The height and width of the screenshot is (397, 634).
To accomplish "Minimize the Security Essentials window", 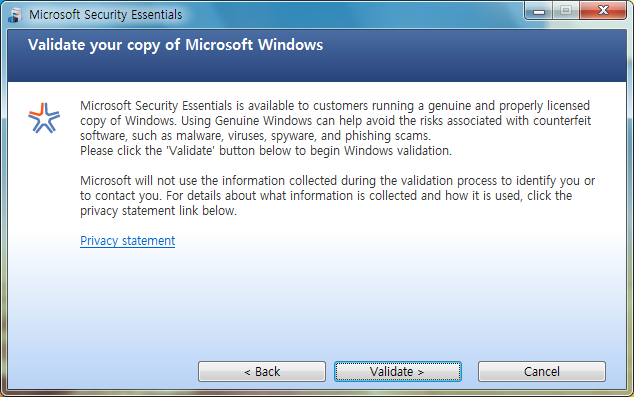I will (539, 11).
